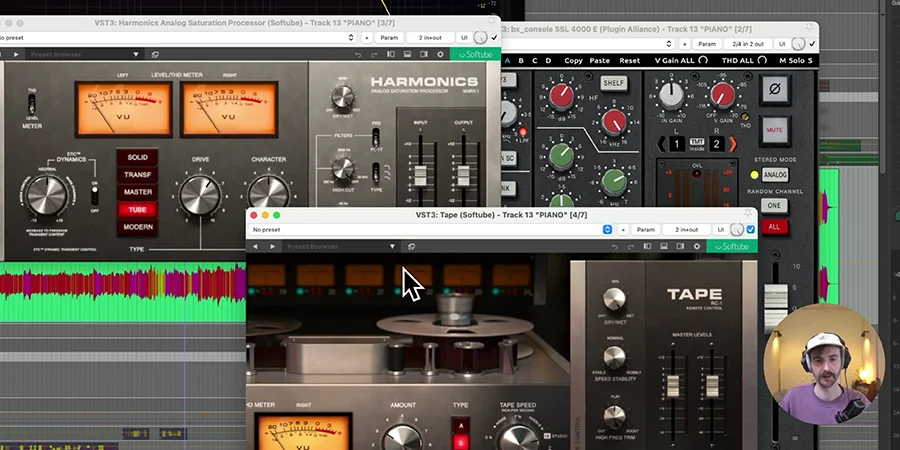This screenshot has width=900, height=450.
Task: Click Tape Speed Stability knob
Action: pyautogui.click(x=614, y=357)
